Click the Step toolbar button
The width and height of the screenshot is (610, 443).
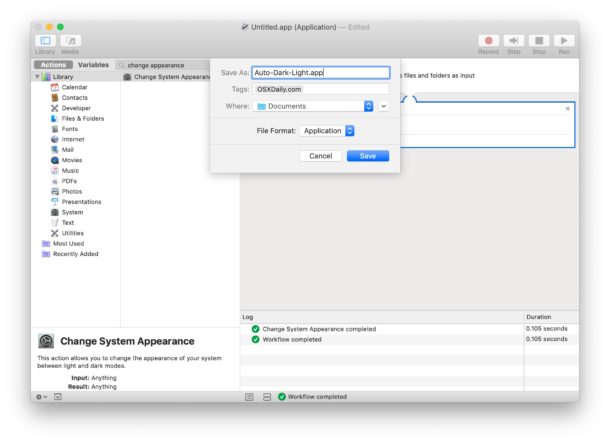[x=514, y=40]
